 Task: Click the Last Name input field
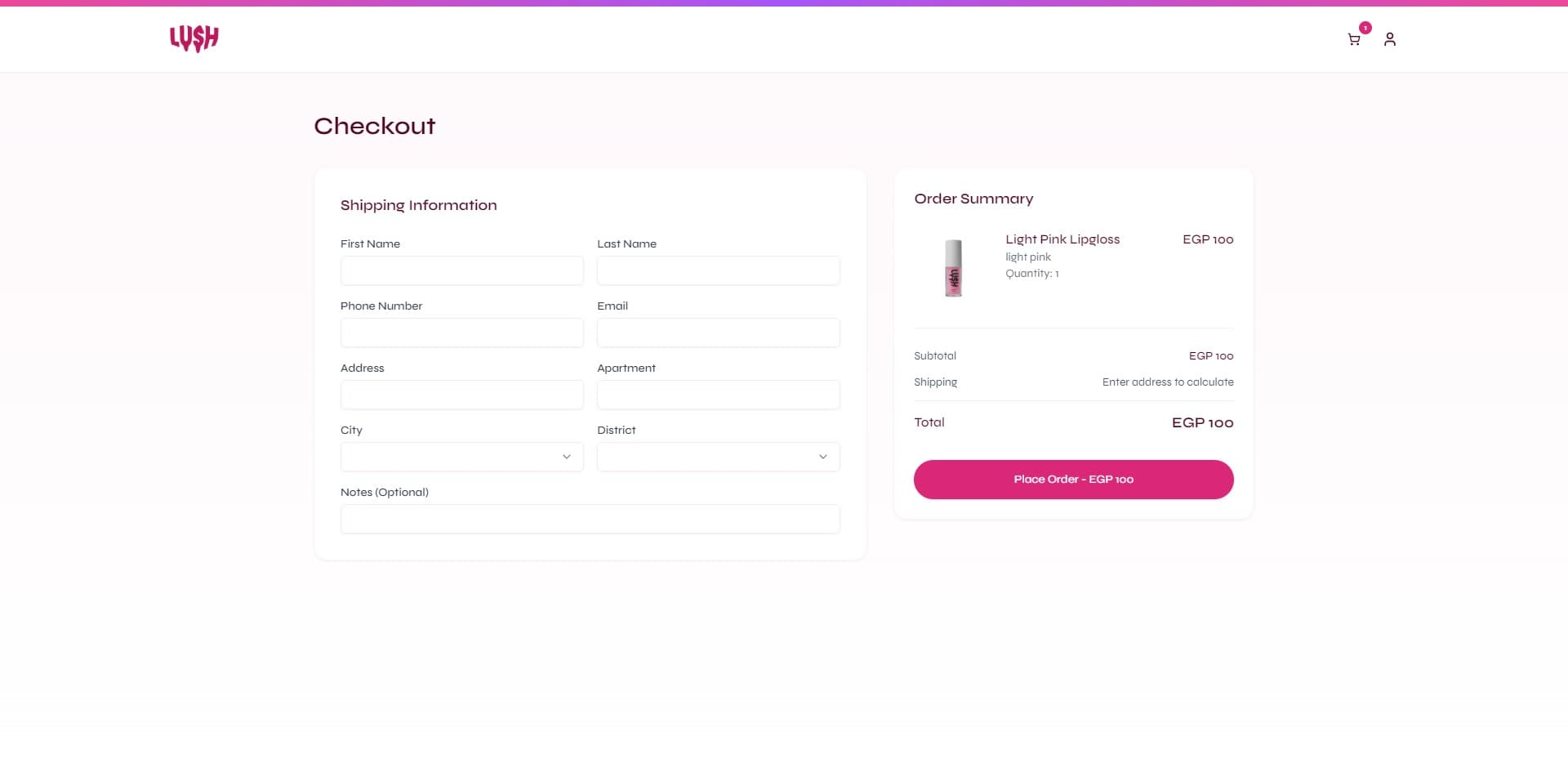[x=718, y=270]
